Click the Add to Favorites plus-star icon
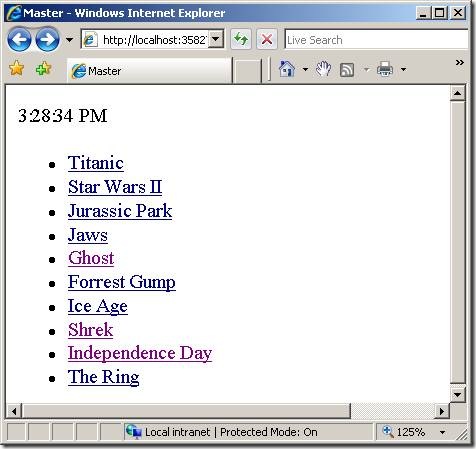The width and height of the screenshot is (476, 449). [x=43, y=69]
